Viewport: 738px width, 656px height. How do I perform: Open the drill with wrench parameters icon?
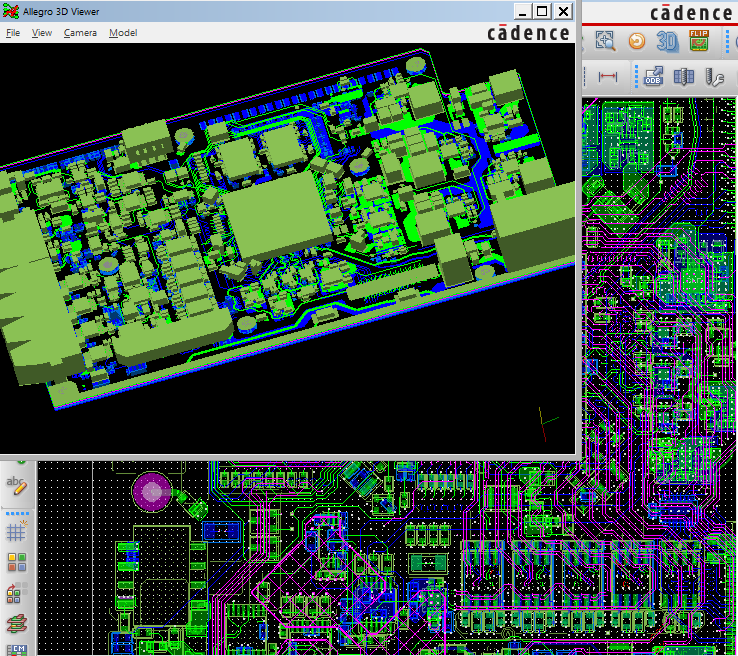[714, 77]
